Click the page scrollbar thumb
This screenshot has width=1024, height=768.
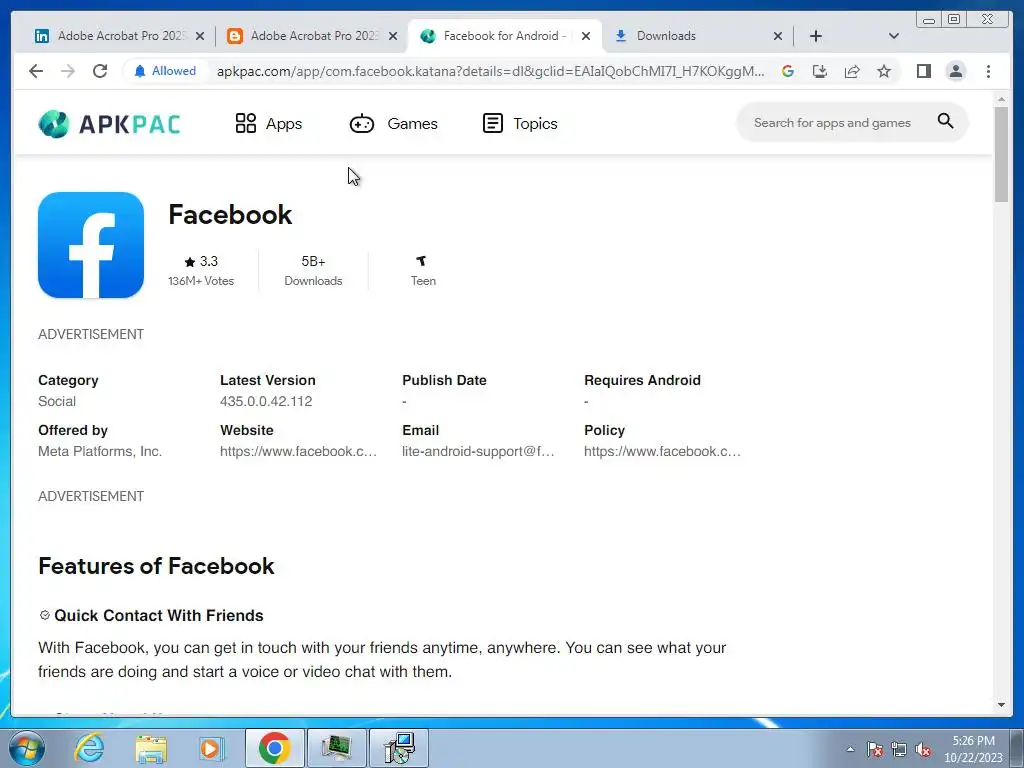click(x=1001, y=155)
